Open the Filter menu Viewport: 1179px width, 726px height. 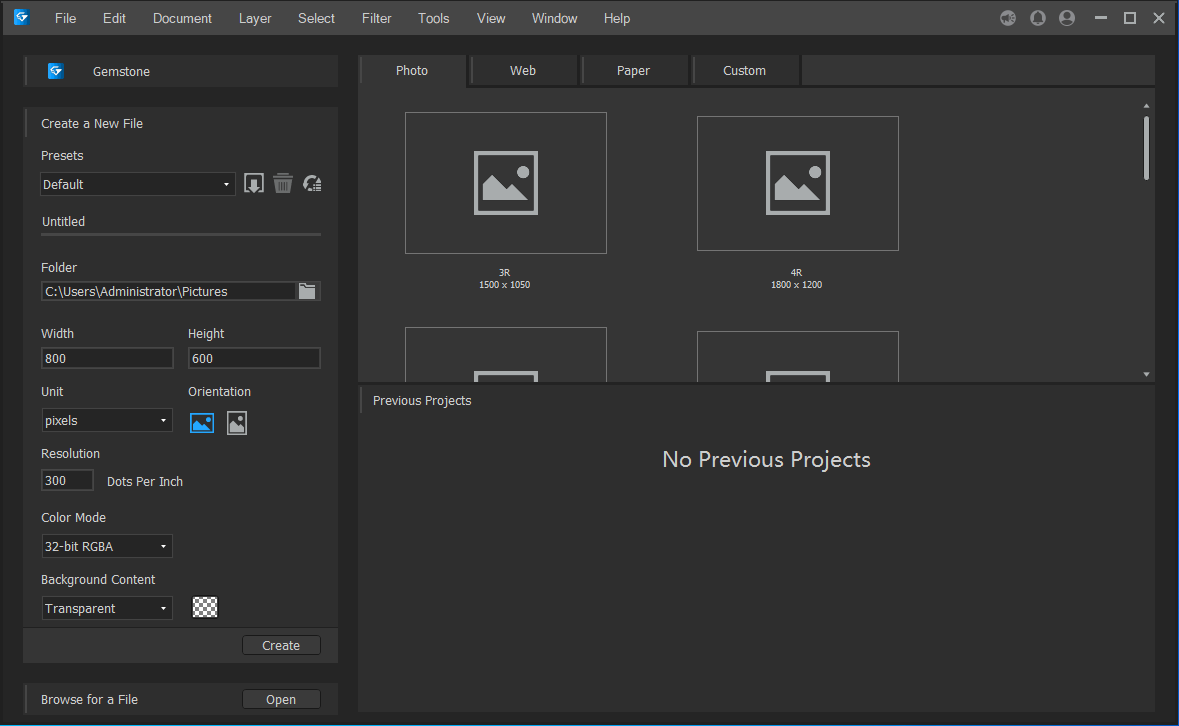click(x=377, y=18)
